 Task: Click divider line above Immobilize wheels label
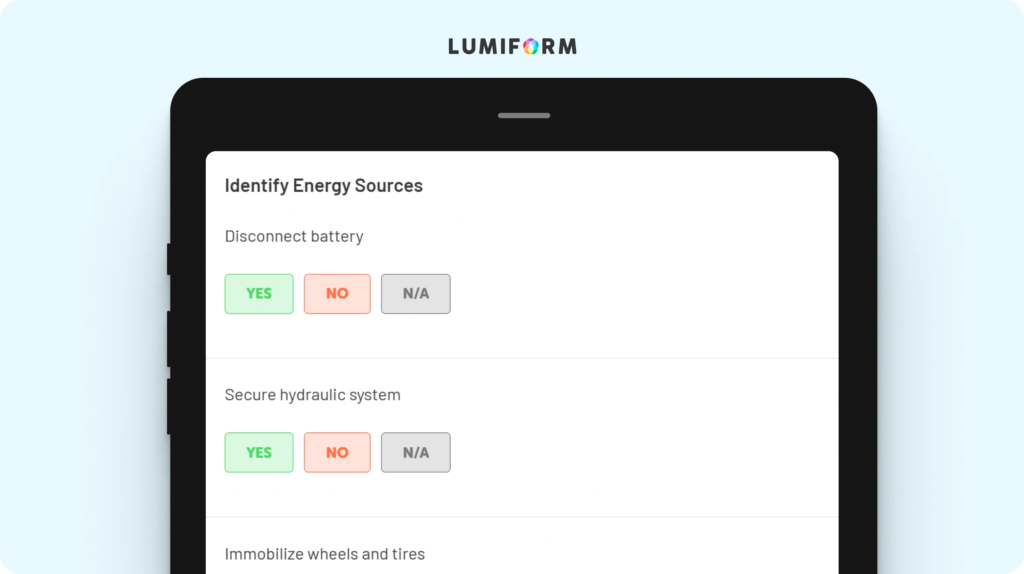click(x=522, y=517)
